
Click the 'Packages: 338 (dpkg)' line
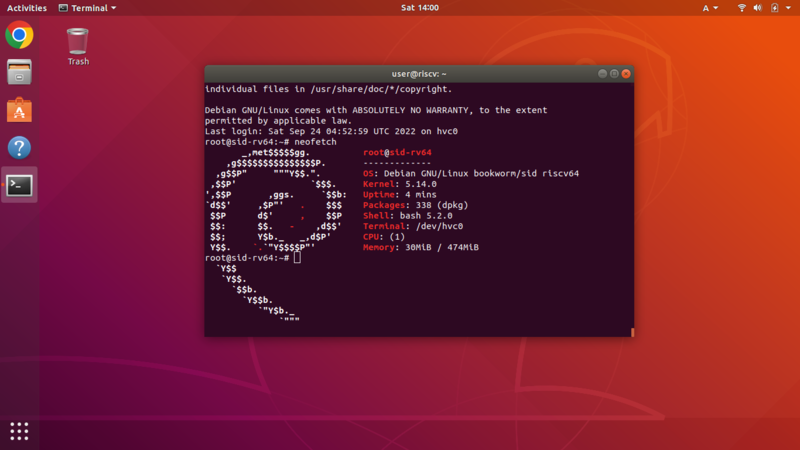click(415, 205)
